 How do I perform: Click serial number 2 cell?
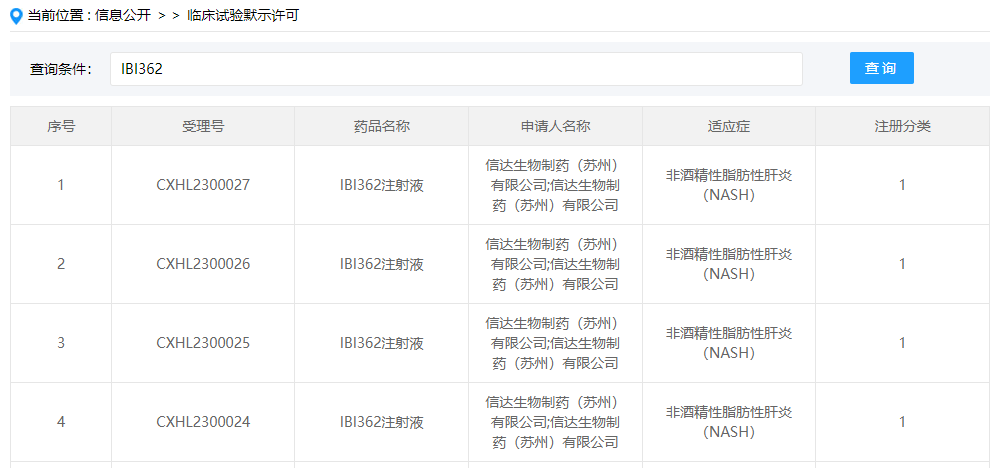(61, 264)
